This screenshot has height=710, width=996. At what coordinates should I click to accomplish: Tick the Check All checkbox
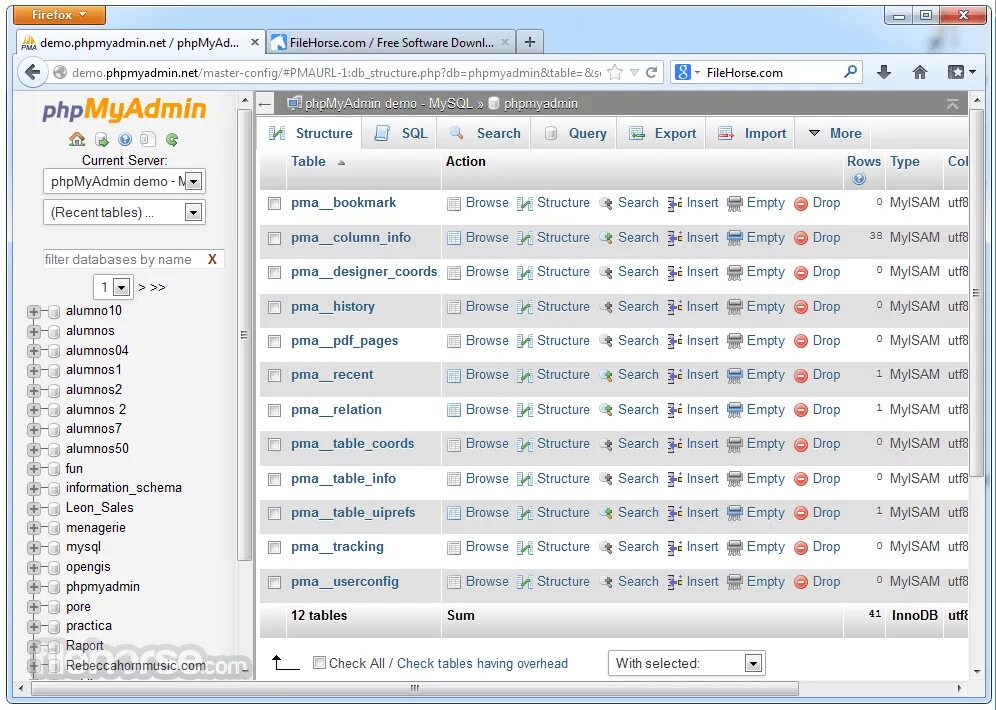[x=320, y=664]
